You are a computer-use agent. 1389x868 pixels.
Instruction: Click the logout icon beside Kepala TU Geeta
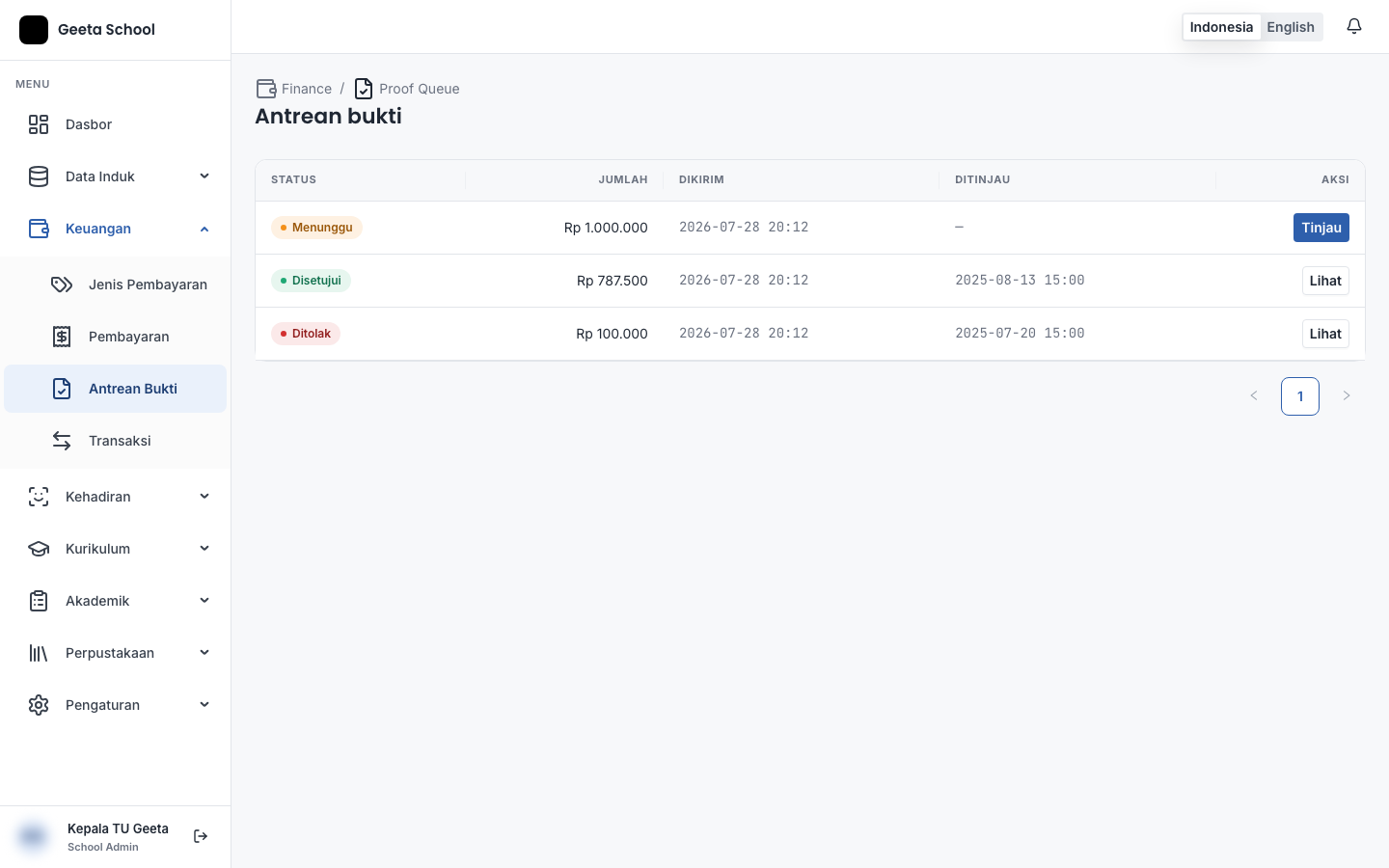click(x=201, y=836)
